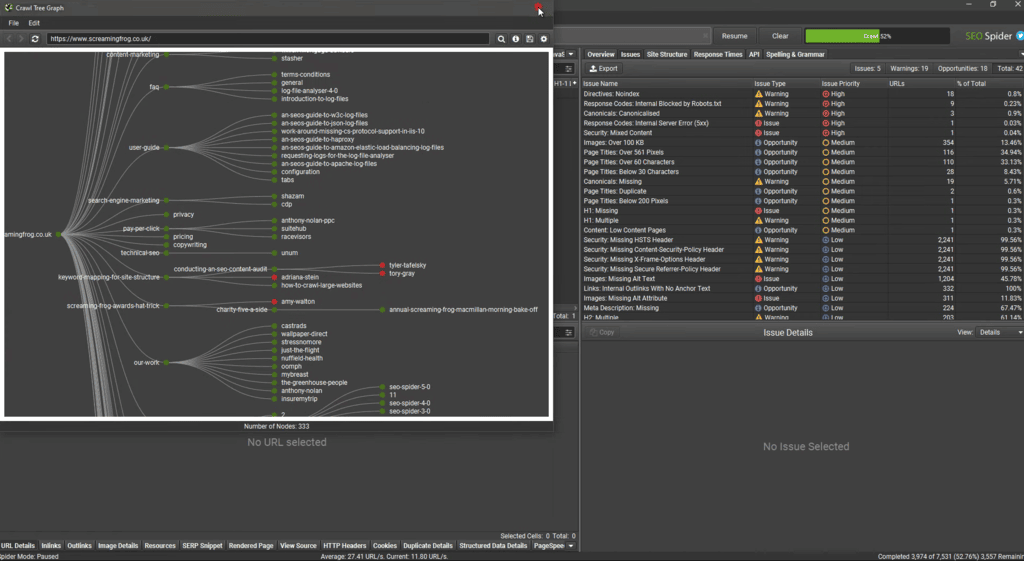Select the H1: Missing issue row

click(802, 211)
